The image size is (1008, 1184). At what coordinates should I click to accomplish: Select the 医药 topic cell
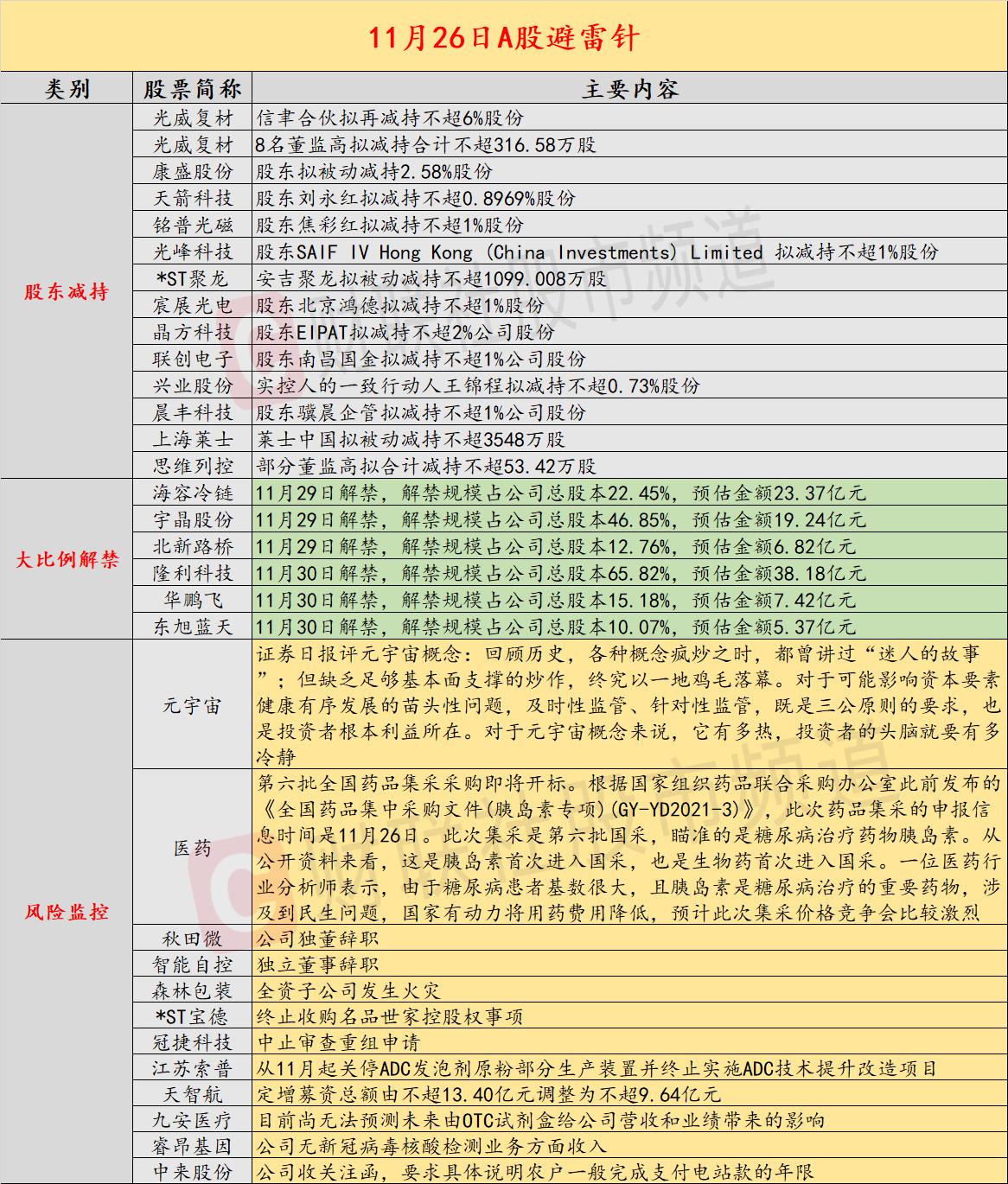point(193,848)
